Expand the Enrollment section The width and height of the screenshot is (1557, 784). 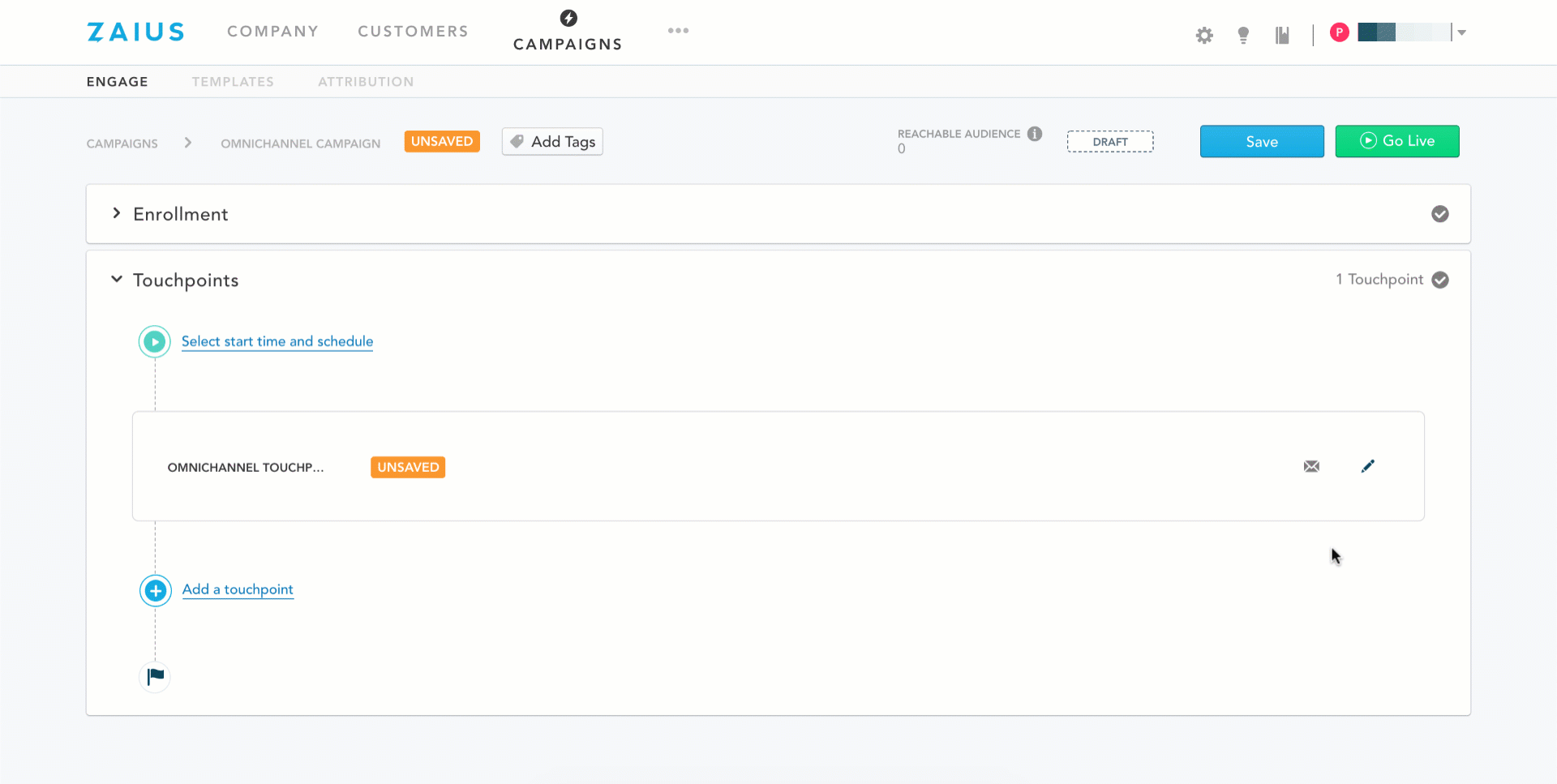pos(117,213)
